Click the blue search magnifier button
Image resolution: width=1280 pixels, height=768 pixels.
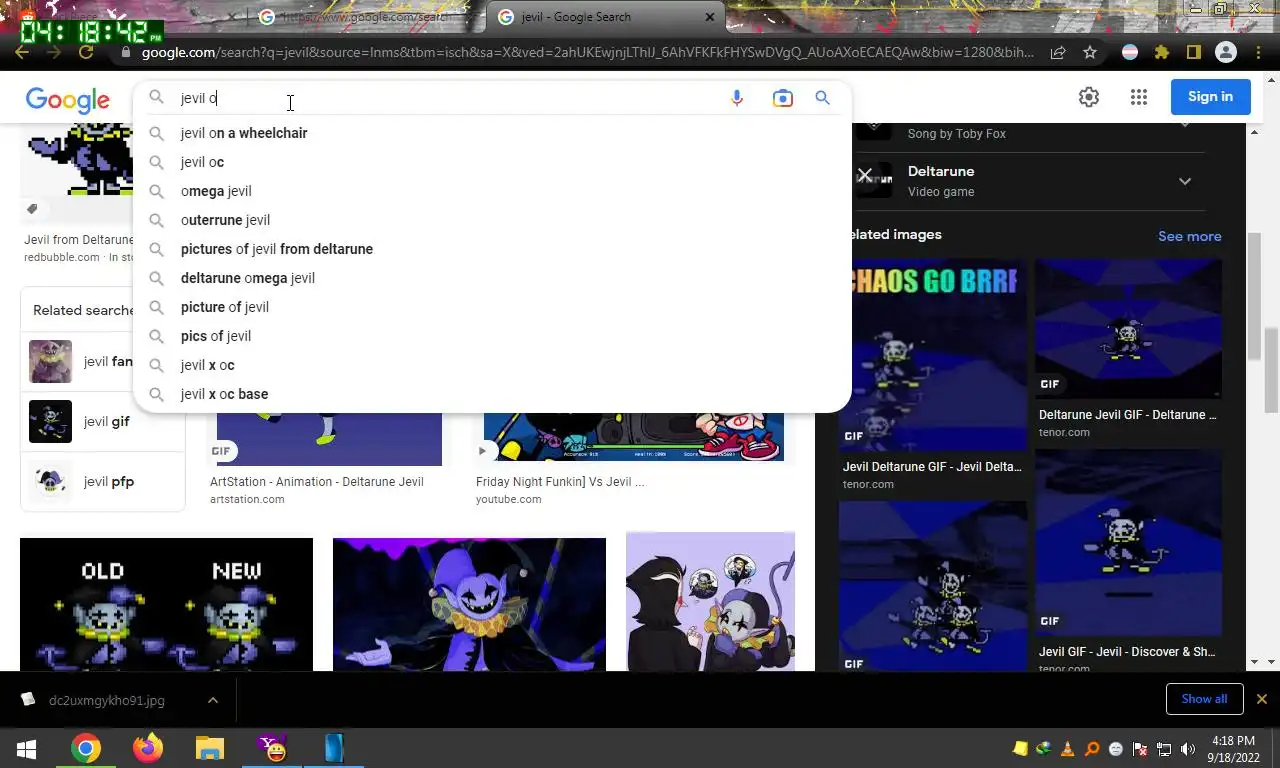click(x=822, y=98)
